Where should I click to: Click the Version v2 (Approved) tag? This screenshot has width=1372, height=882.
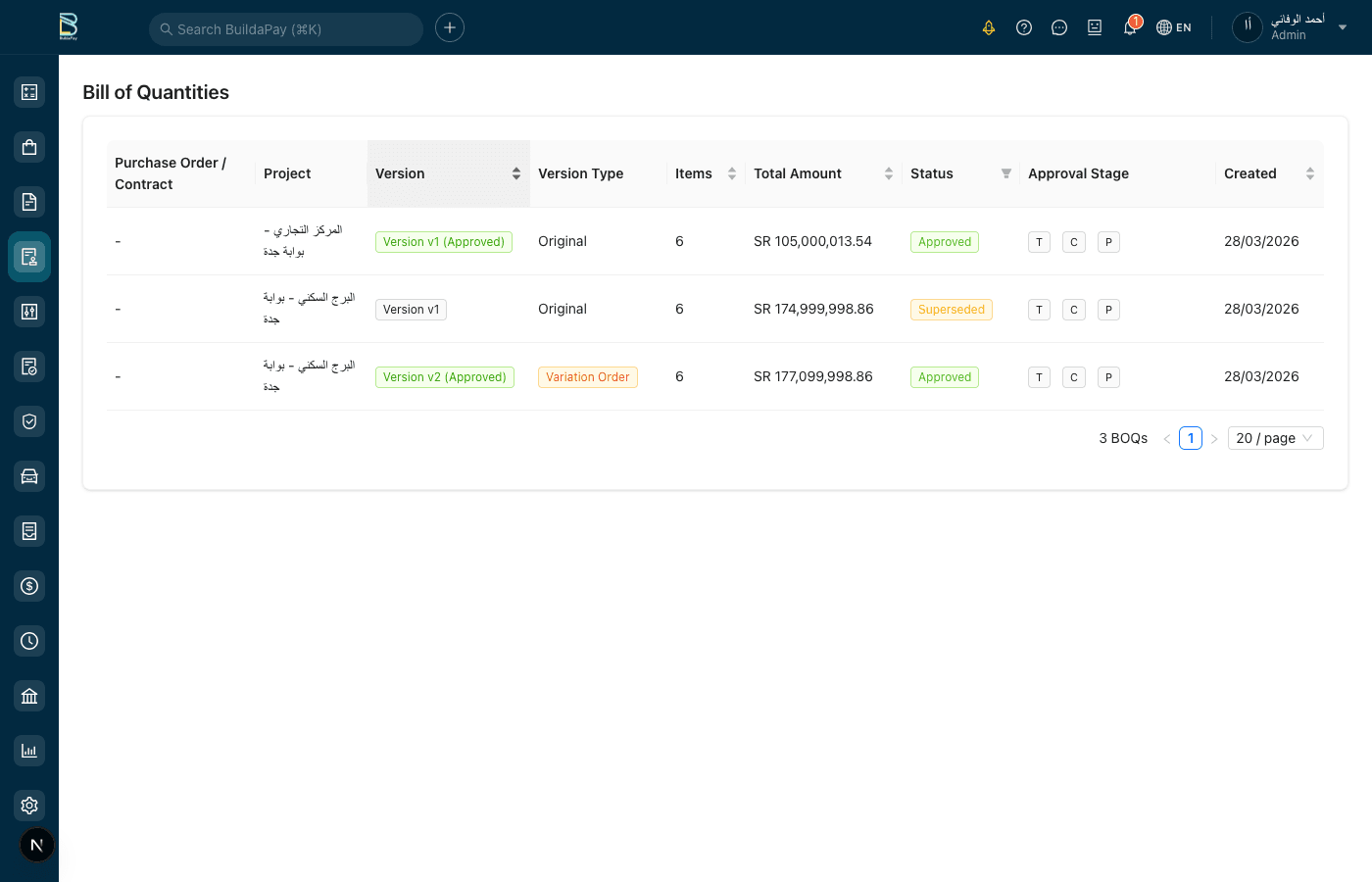point(445,377)
